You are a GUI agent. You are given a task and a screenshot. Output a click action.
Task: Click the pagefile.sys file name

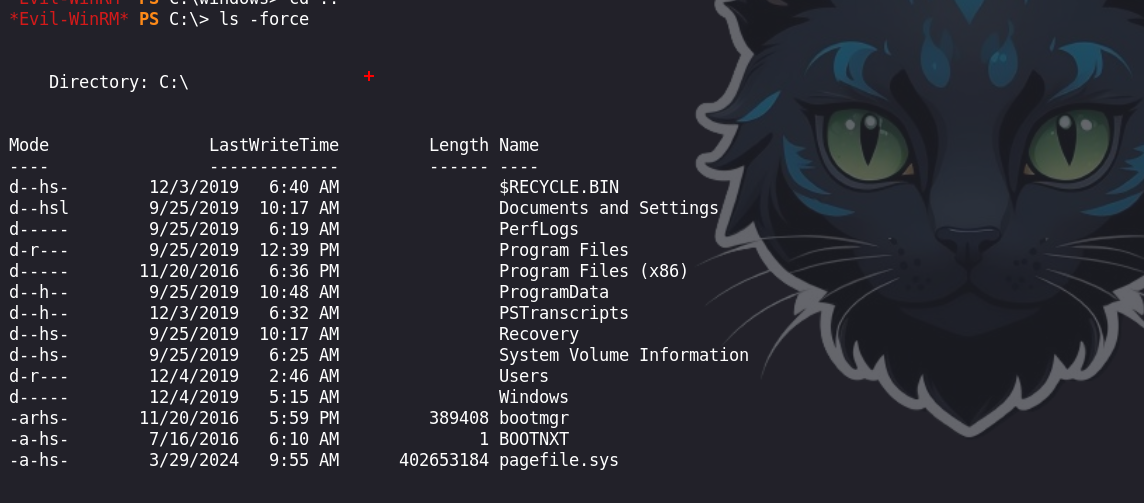[x=559, y=460]
